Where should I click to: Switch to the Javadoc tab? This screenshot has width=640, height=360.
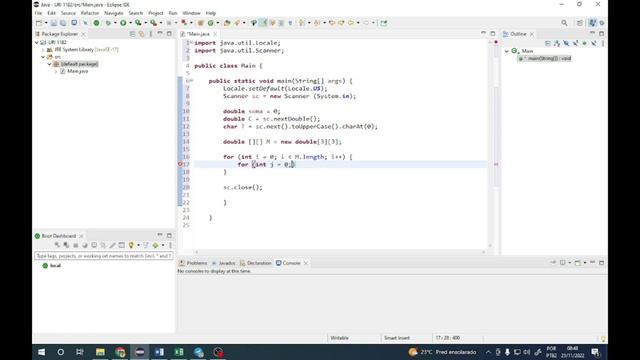point(224,263)
